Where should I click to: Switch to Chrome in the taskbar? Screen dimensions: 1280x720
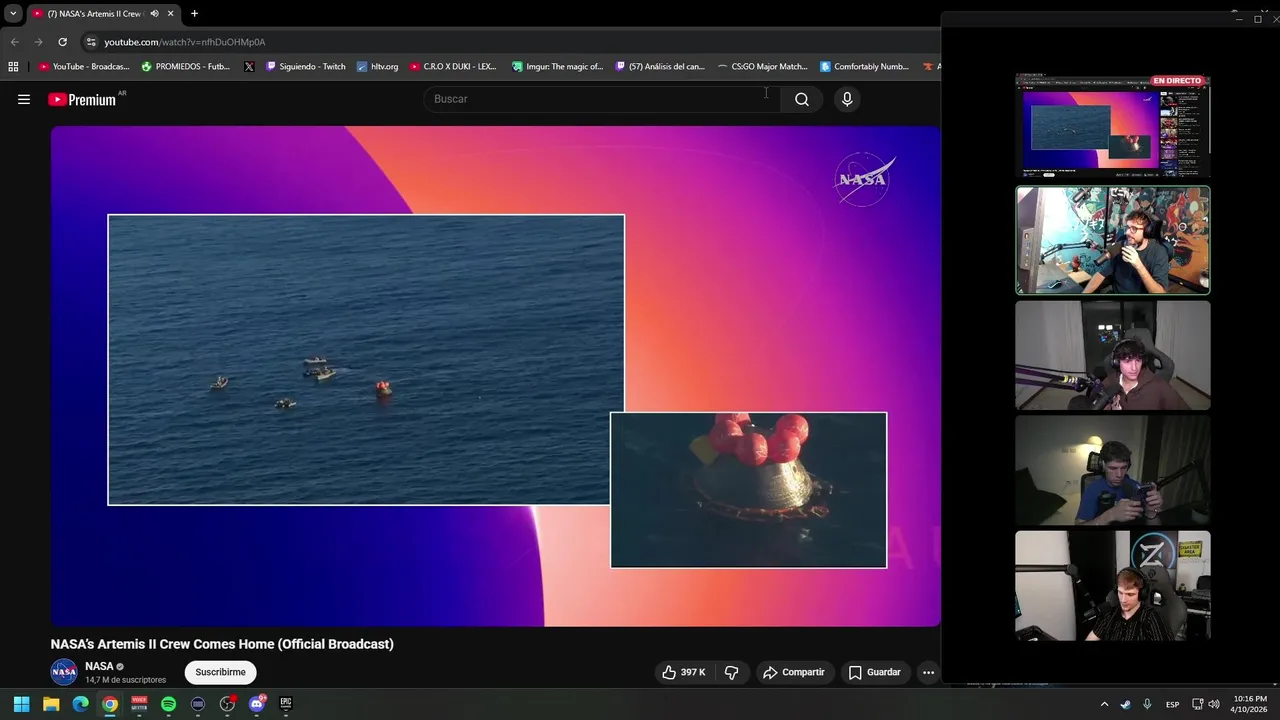(110, 704)
